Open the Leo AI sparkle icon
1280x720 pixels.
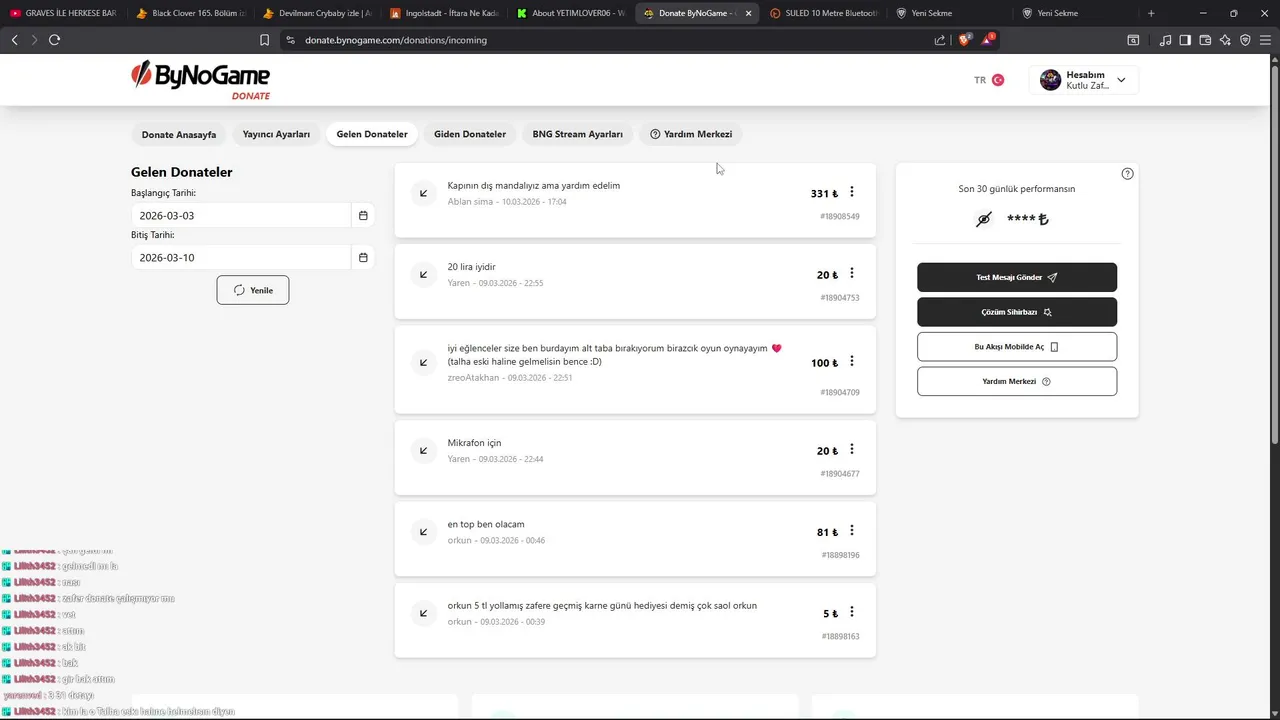1225,40
